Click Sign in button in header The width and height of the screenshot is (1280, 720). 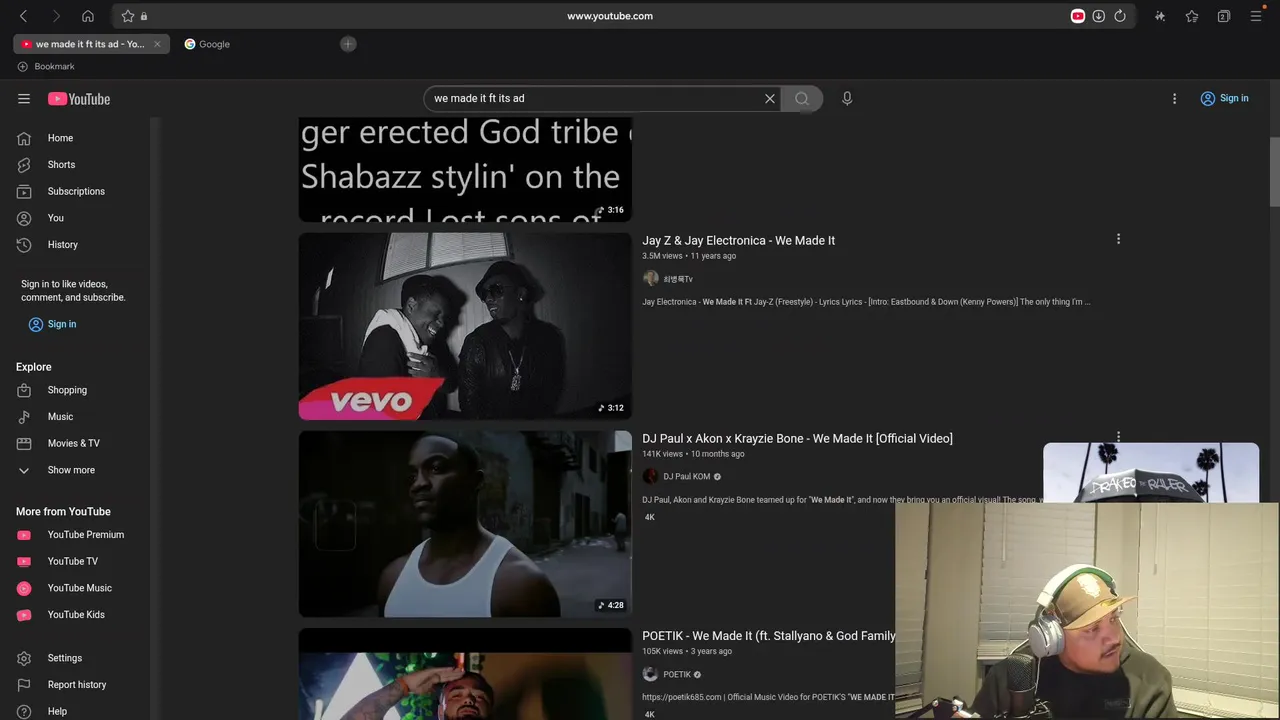1225,99
